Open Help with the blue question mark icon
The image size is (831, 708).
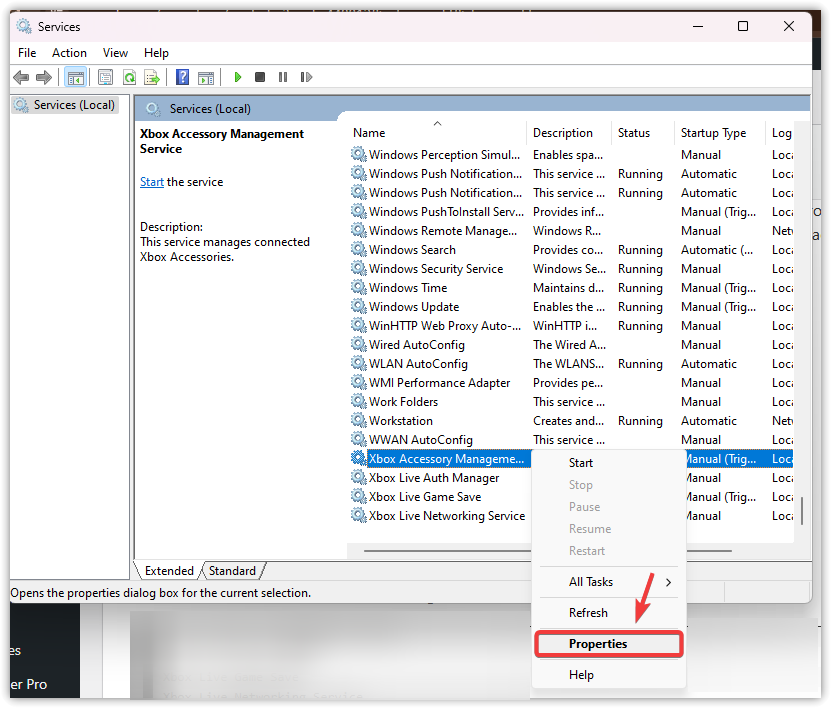point(182,77)
